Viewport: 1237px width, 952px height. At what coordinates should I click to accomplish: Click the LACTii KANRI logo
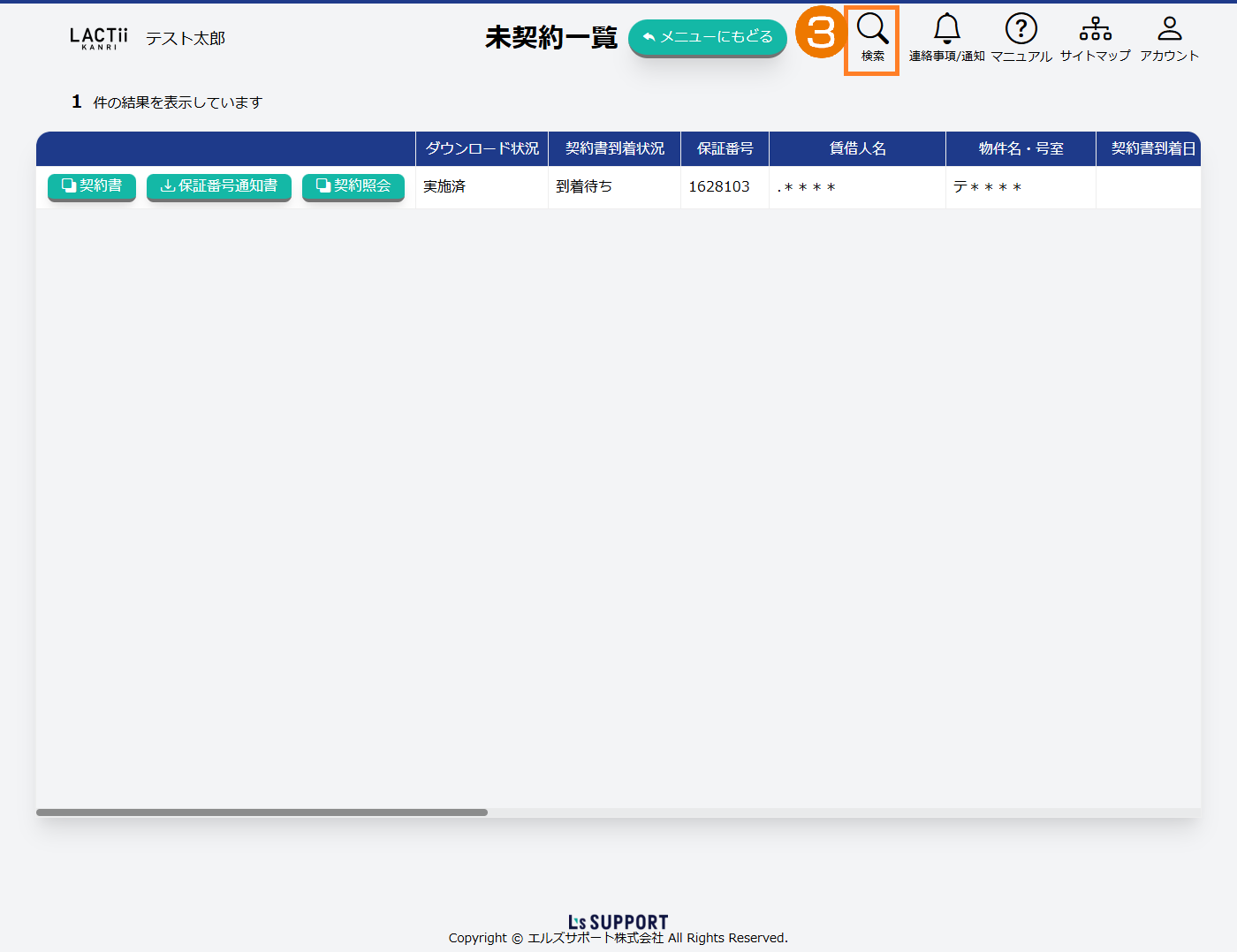point(98,38)
